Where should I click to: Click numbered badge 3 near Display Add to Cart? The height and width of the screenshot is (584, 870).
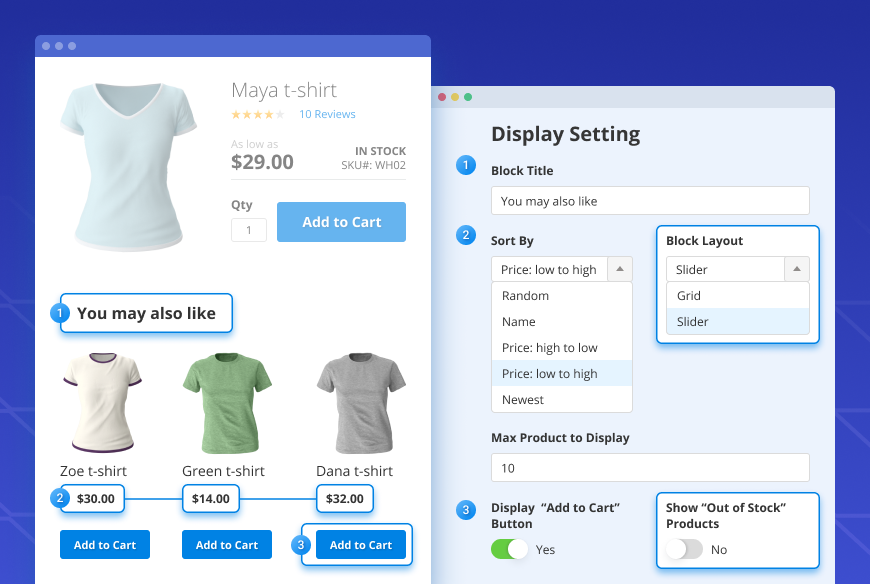pyautogui.click(x=466, y=510)
